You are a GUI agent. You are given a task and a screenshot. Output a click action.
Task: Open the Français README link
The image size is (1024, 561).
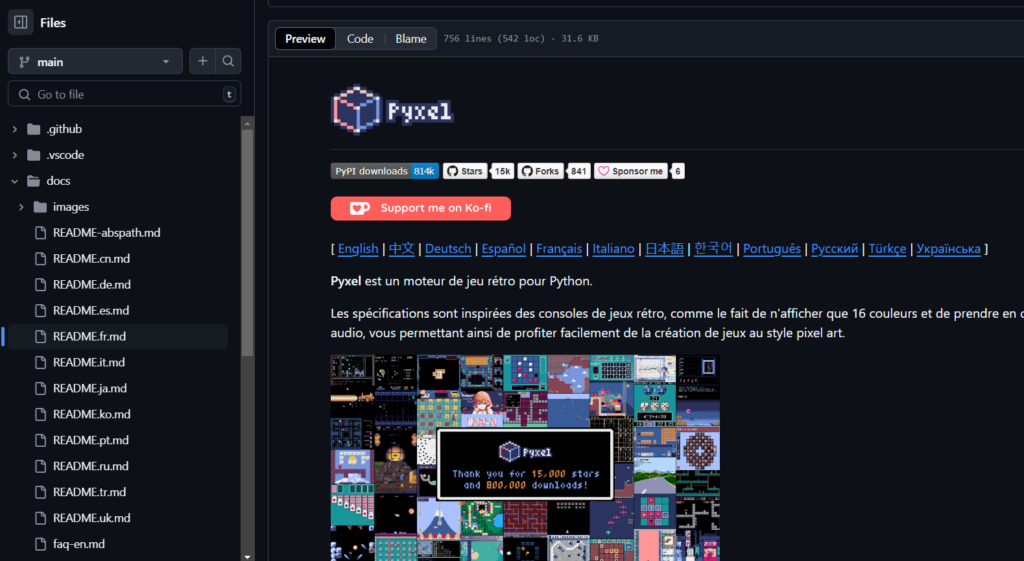pos(559,249)
